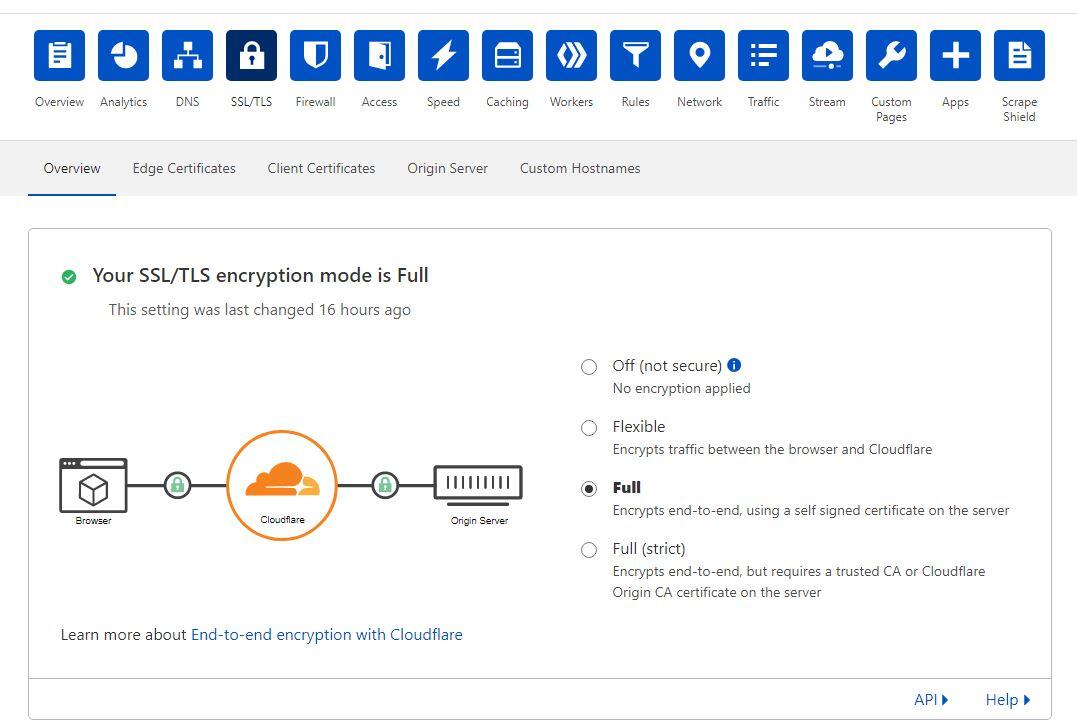Open the Rules funnel icon
The height and width of the screenshot is (726, 1077).
click(x=635, y=56)
